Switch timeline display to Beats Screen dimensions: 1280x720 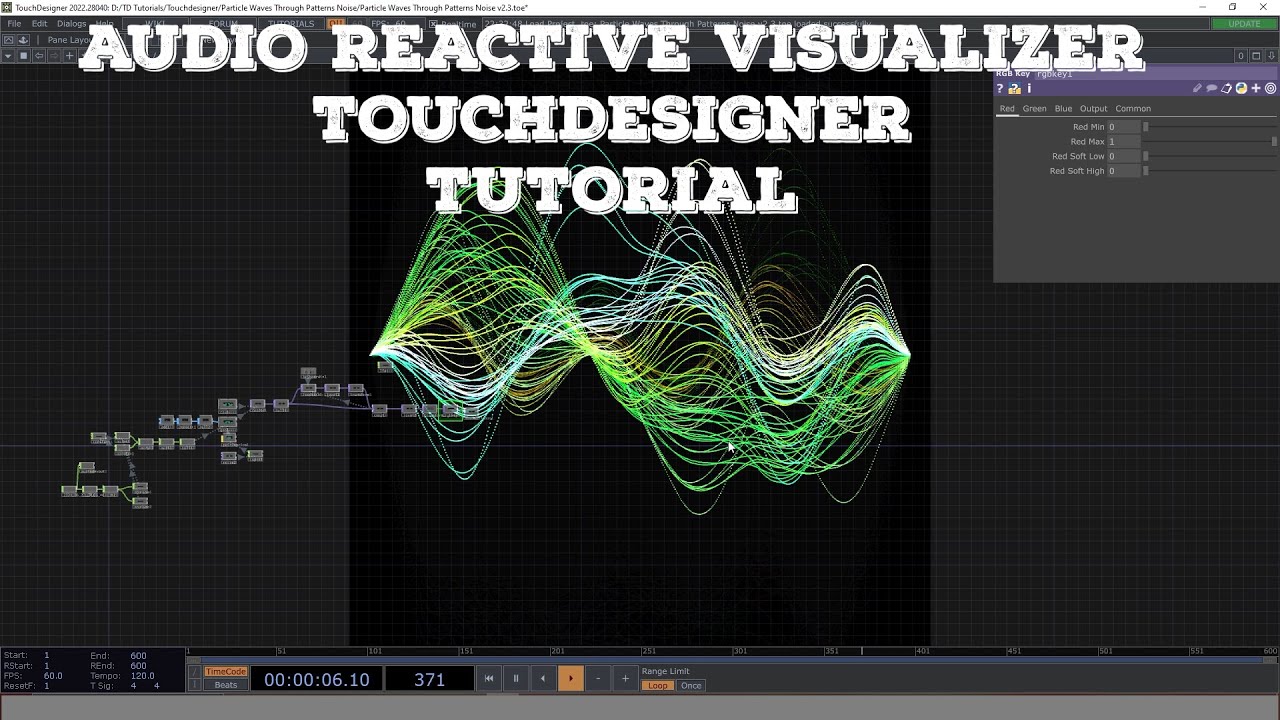click(x=226, y=685)
